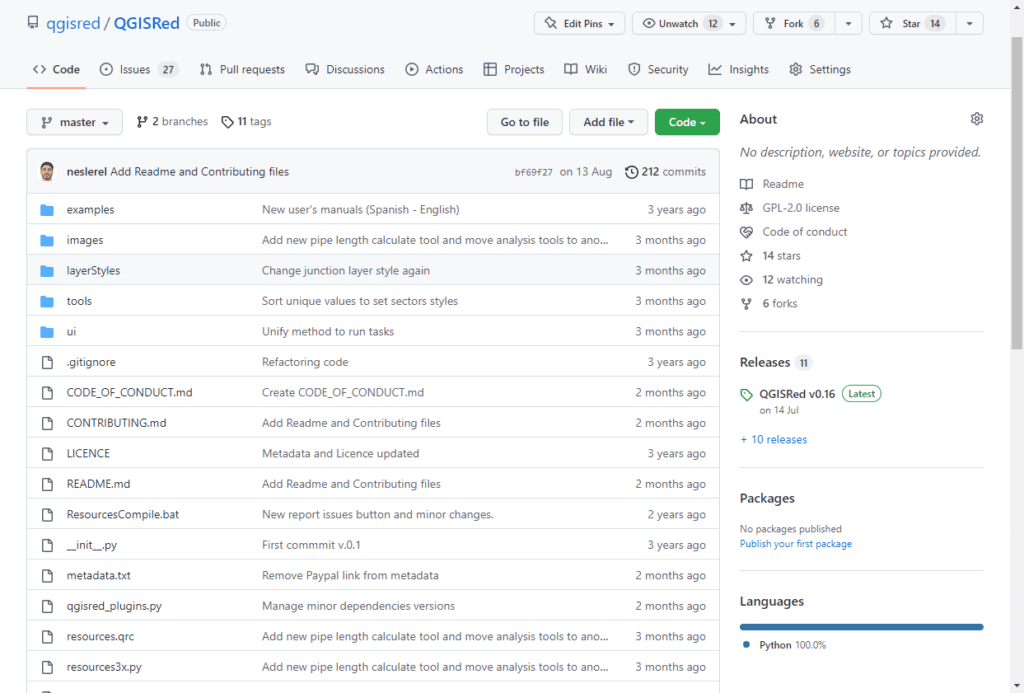Open the green Code dropdown

point(687,122)
